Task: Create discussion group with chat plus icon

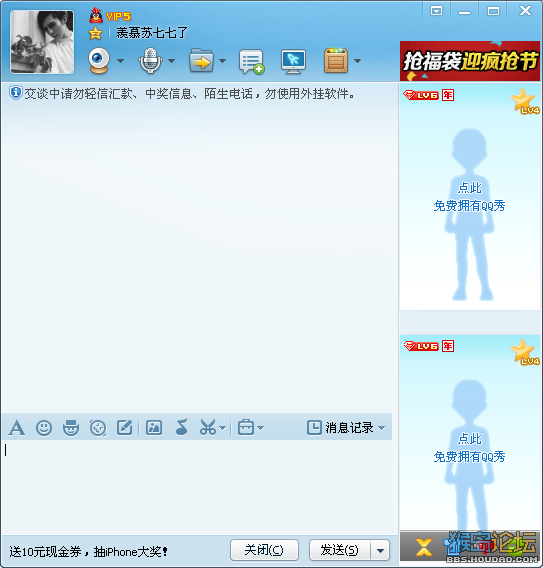Action: point(251,62)
